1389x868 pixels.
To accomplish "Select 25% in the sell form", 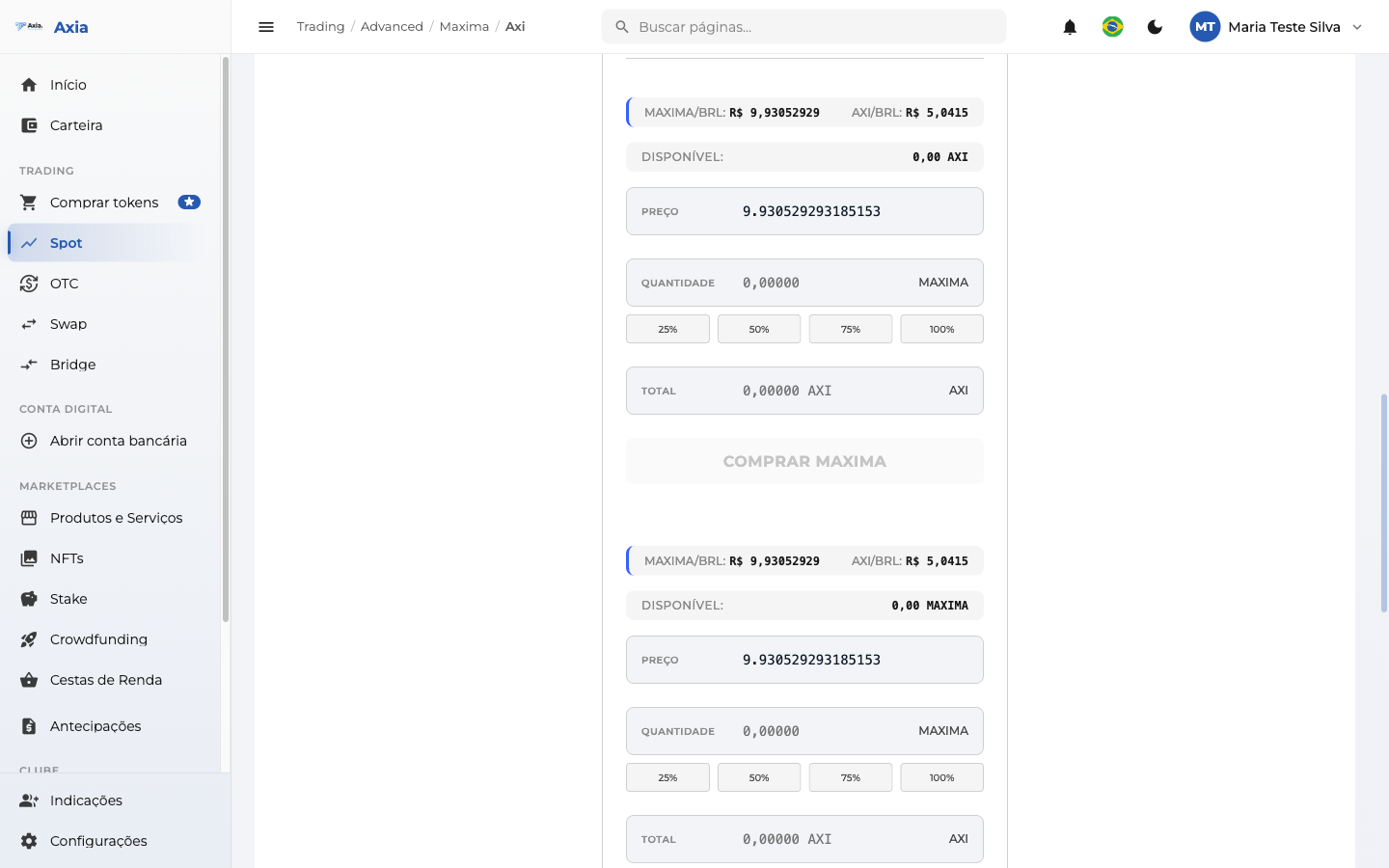I will (667, 777).
